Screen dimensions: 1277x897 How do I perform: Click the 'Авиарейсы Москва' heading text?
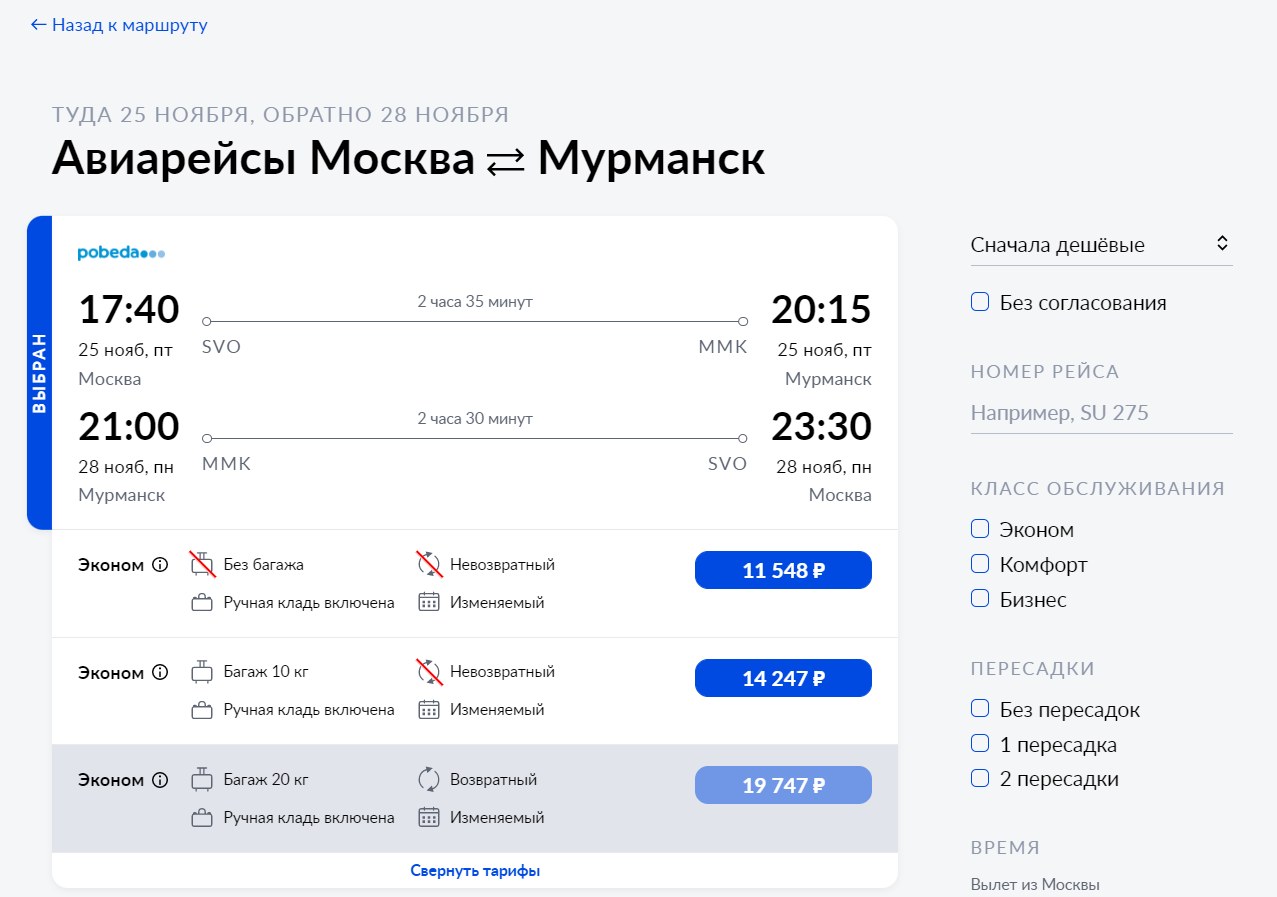click(x=263, y=159)
